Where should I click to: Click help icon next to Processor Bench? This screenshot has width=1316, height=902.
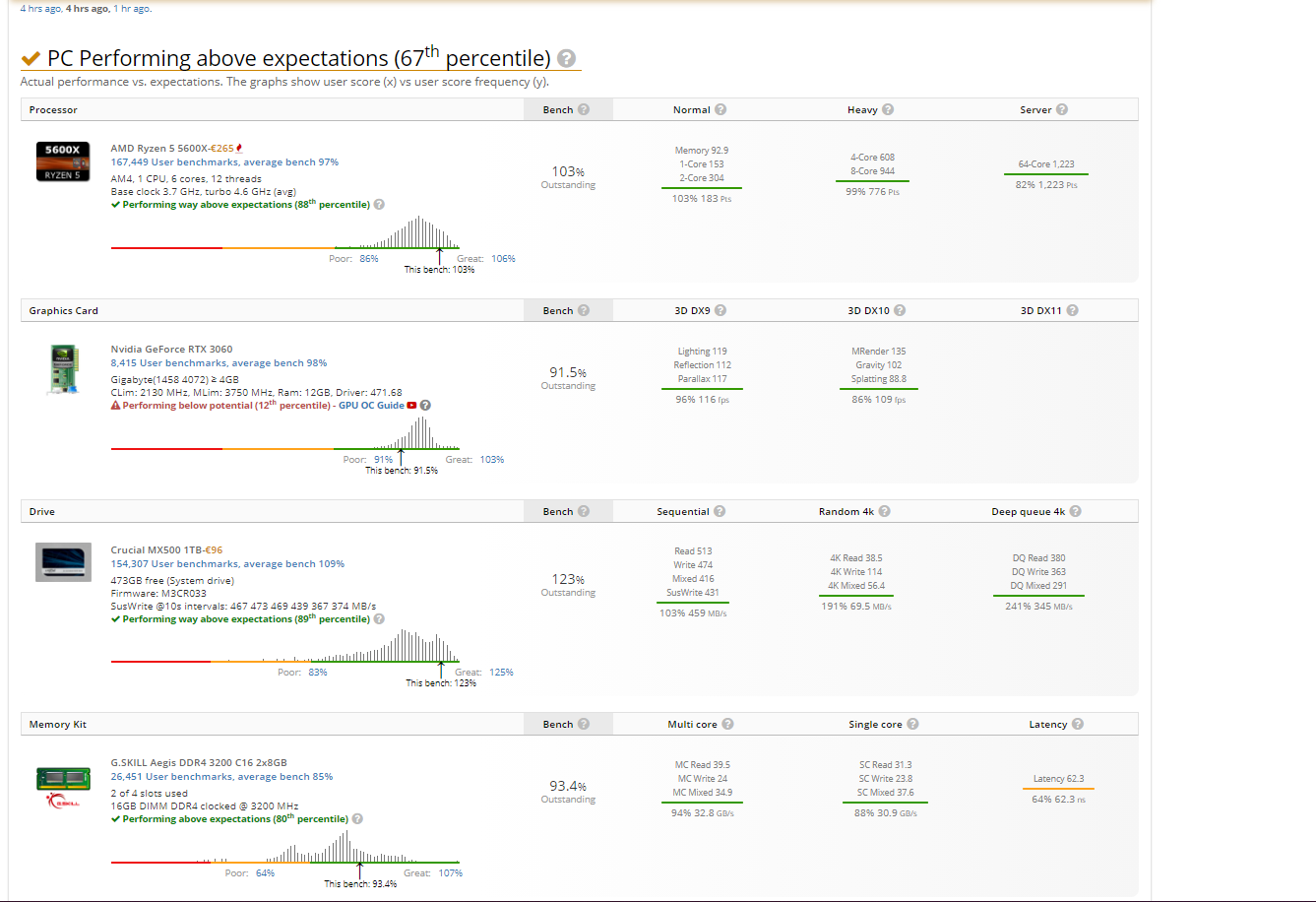coord(584,109)
